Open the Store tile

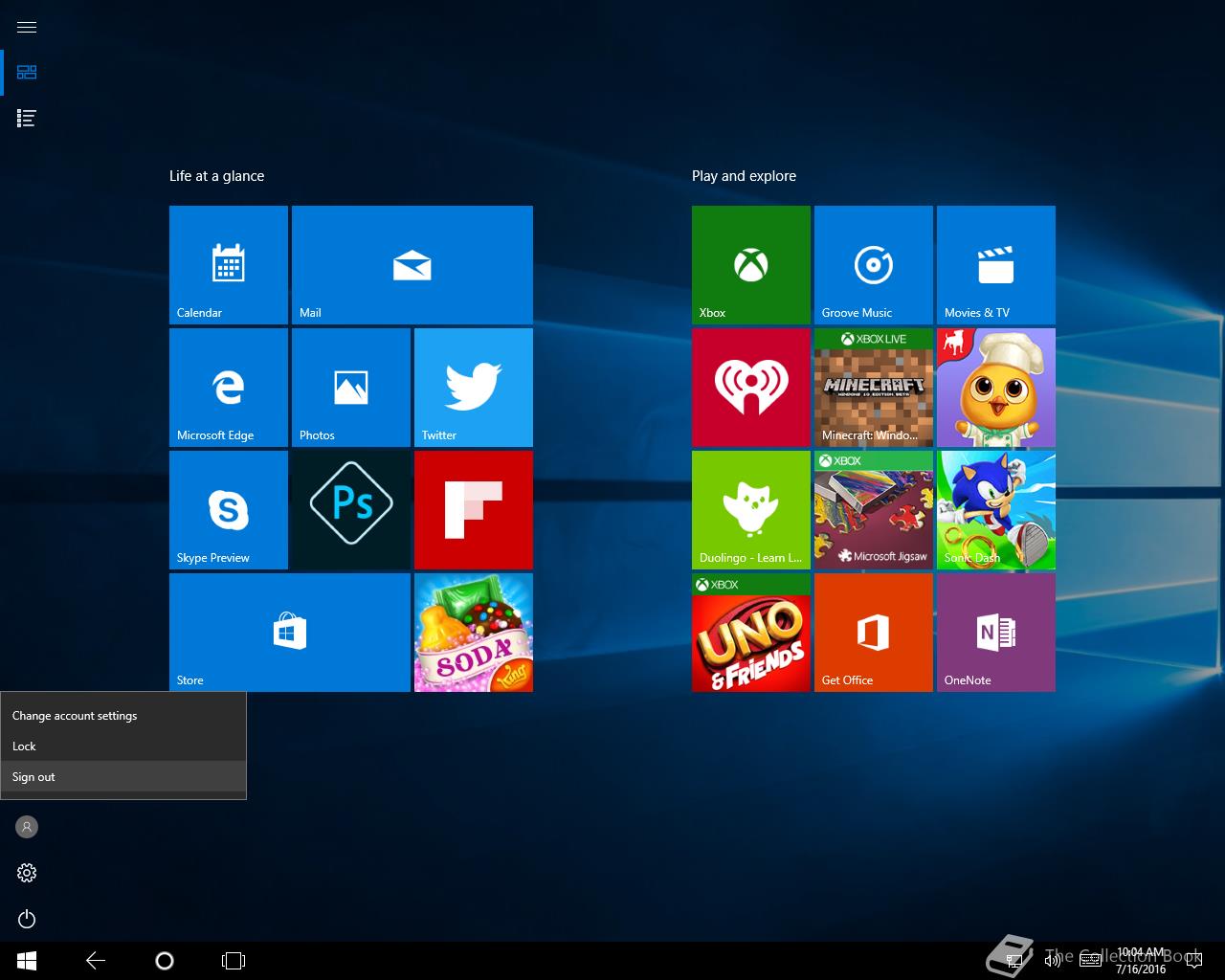(x=290, y=633)
